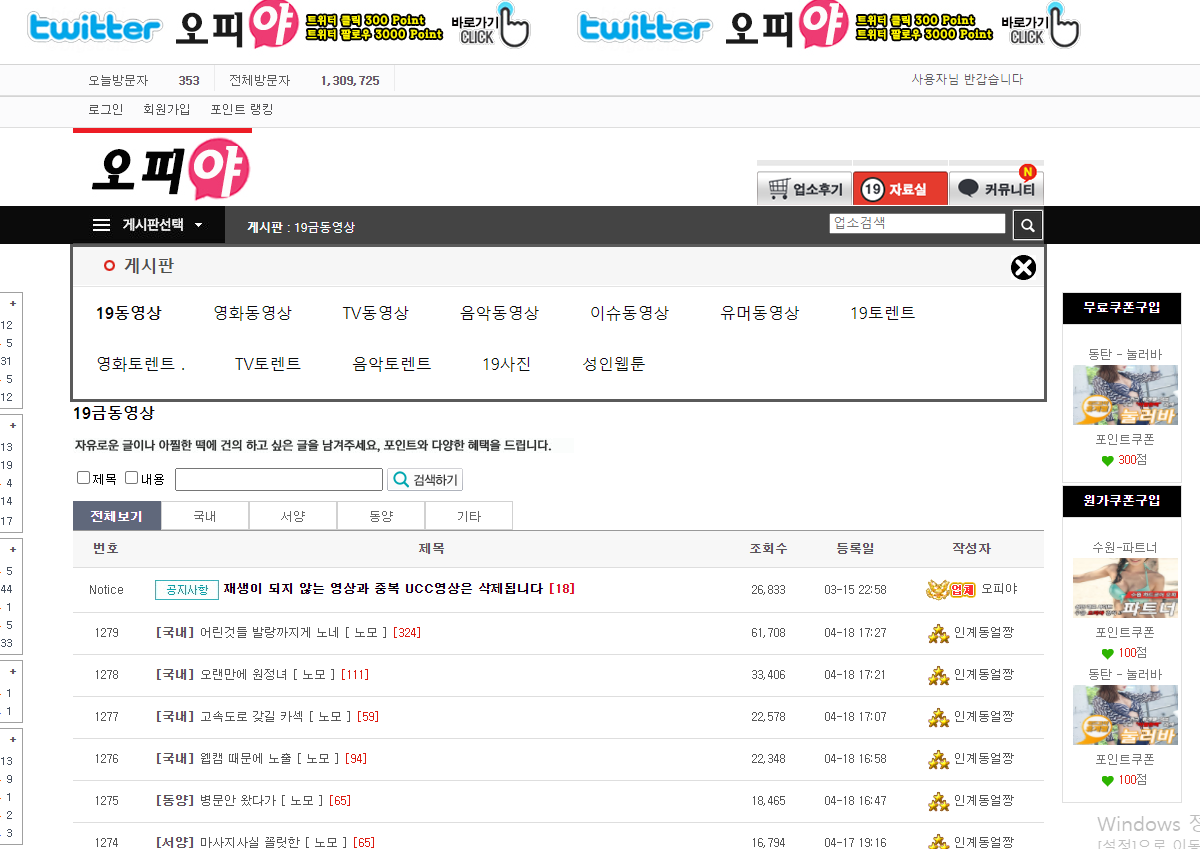Viewport: 1200px width, 849px height.
Task: Open the TV동영상 board in the 게시판 menu
Action: point(375,313)
